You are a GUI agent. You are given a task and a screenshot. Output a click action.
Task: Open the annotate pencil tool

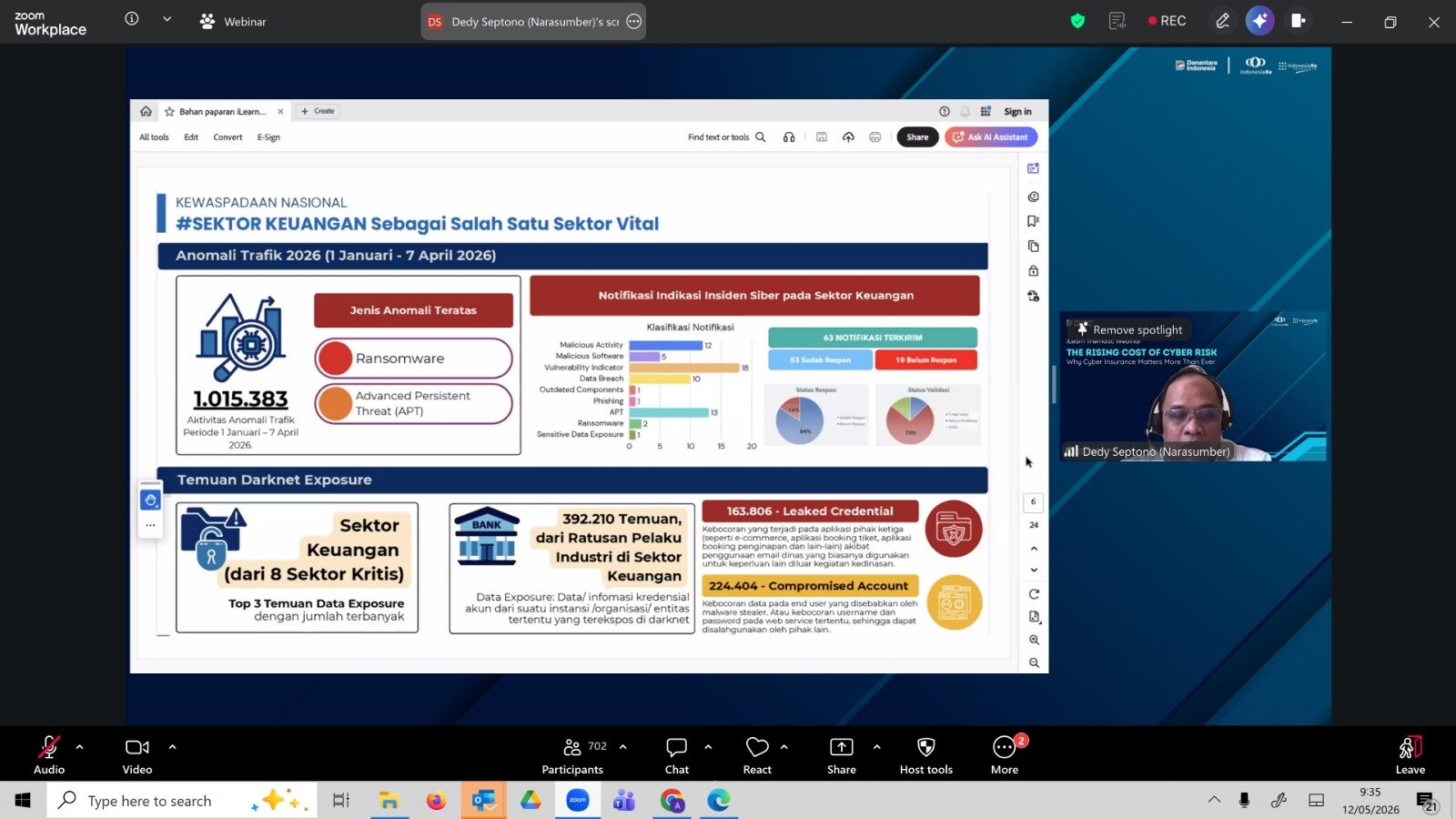click(x=1222, y=21)
